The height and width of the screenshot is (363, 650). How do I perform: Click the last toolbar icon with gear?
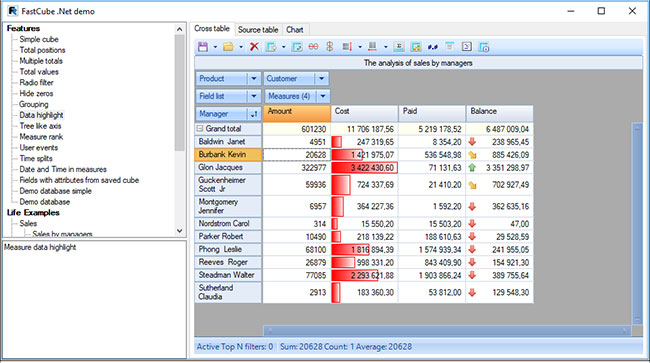point(484,47)
